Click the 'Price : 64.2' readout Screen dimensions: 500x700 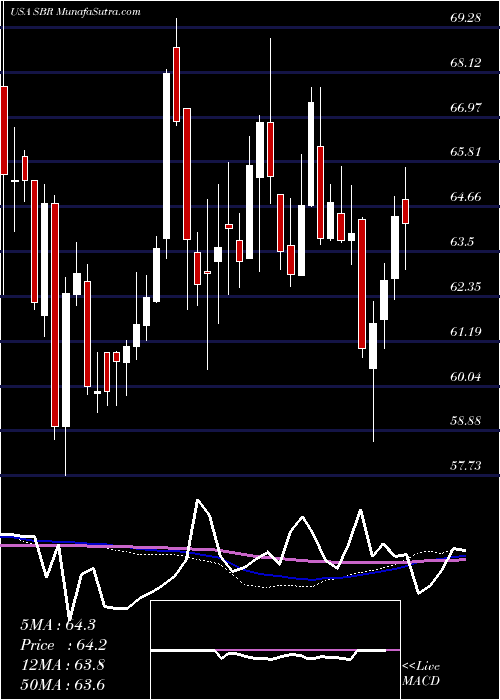pos(64,645)
